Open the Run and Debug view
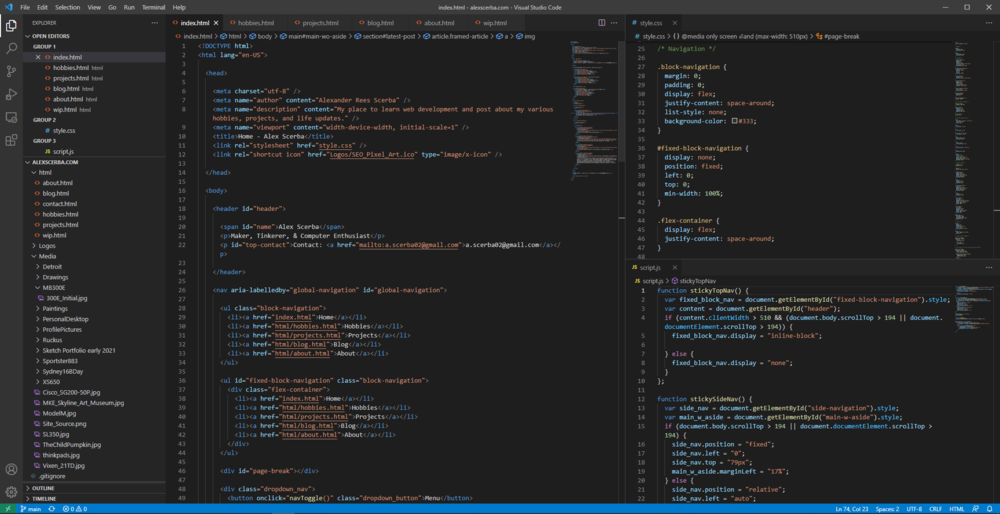Image resolution: width=1000 pixels, height=514 pixels. (11, 94)
